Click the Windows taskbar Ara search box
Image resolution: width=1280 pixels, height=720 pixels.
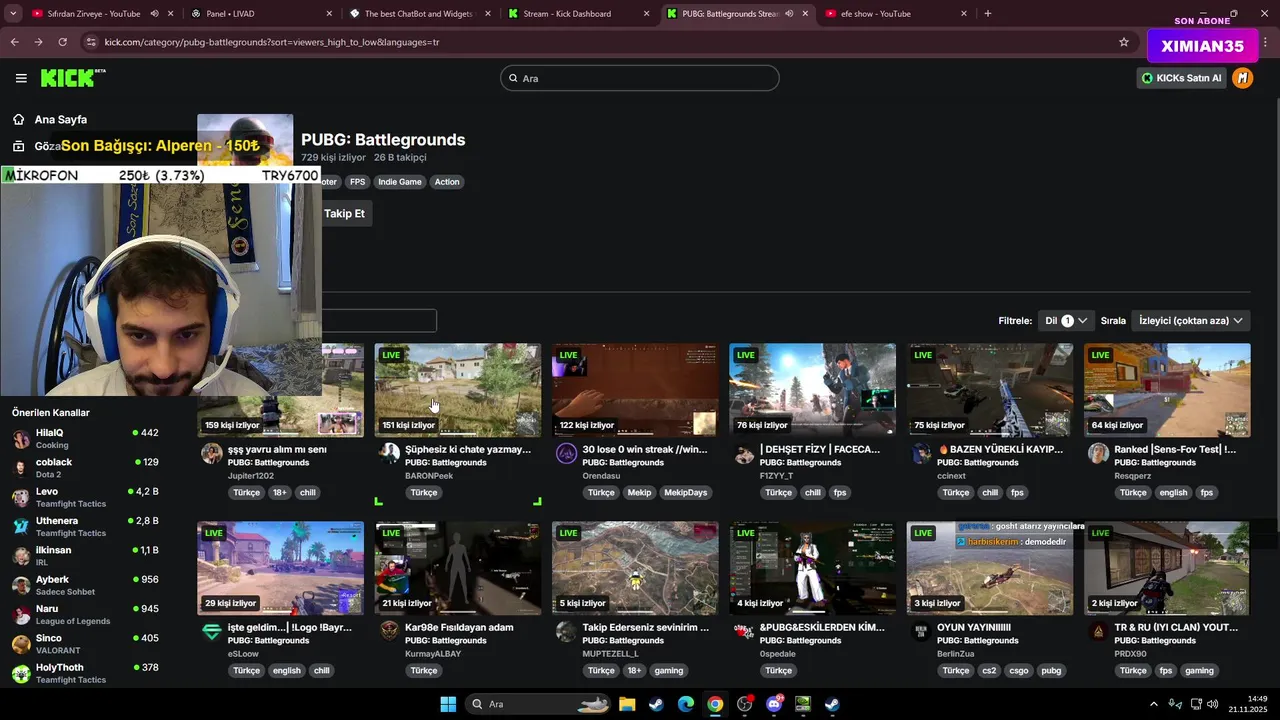539,704
